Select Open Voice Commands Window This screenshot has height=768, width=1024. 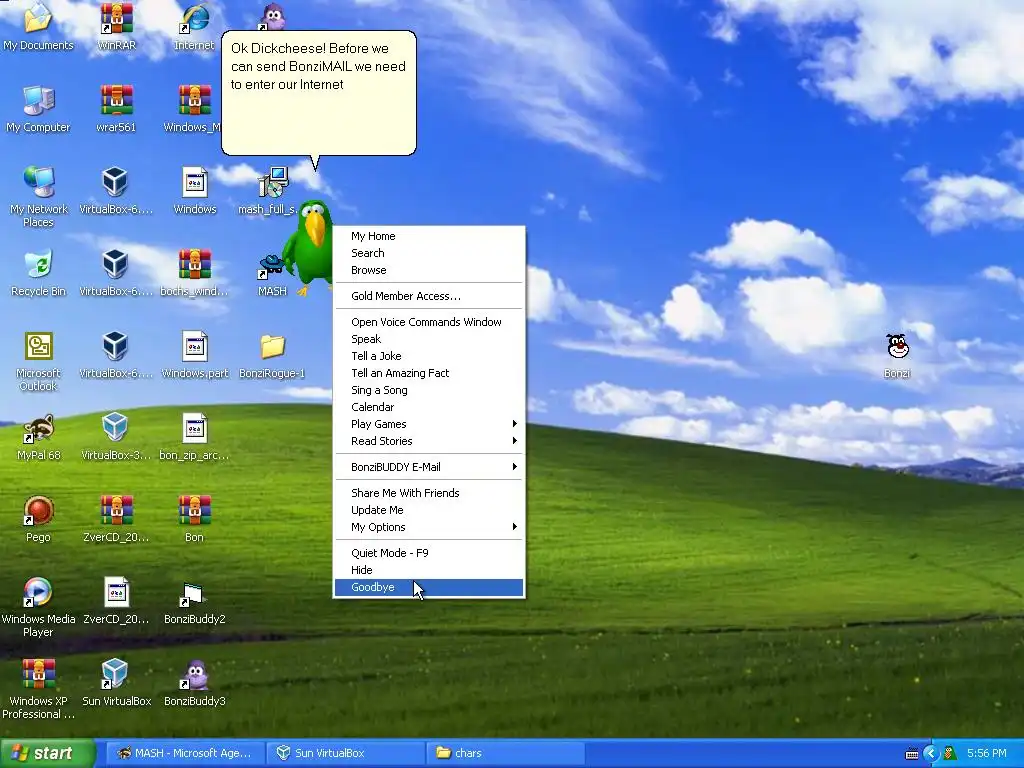pyautogui.click(x=429, y=322)
